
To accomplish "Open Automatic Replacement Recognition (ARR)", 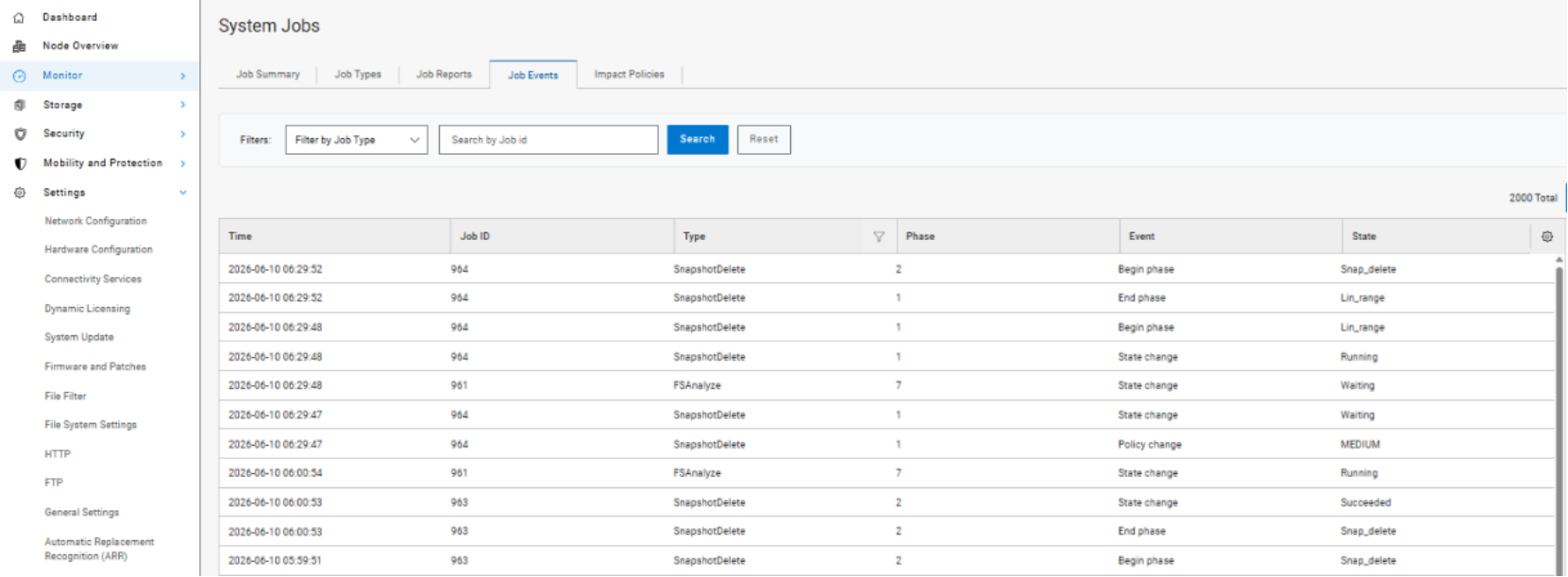I will point(99,549).
